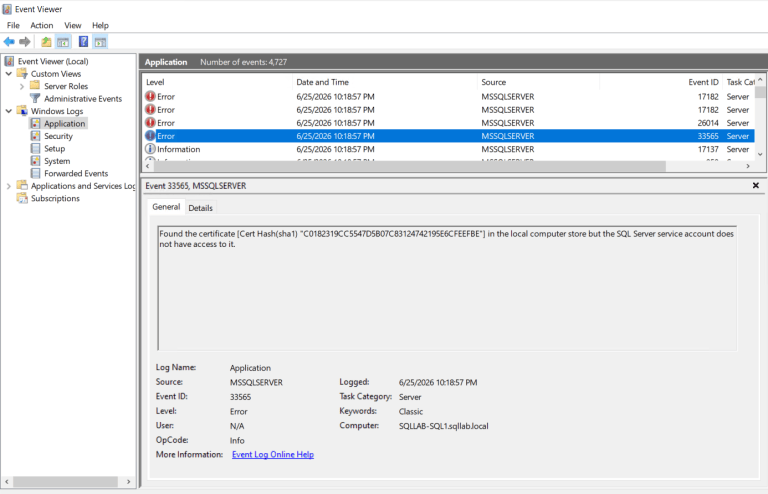Viewport: 768px width, 494px height.
Task: Click the Up one level folder icon
Action: coord(46,42)
